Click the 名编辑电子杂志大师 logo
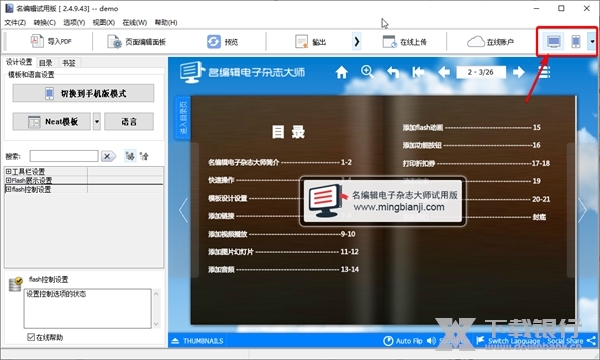Screen dimensions: 600x360 click(x=242, y=72)
